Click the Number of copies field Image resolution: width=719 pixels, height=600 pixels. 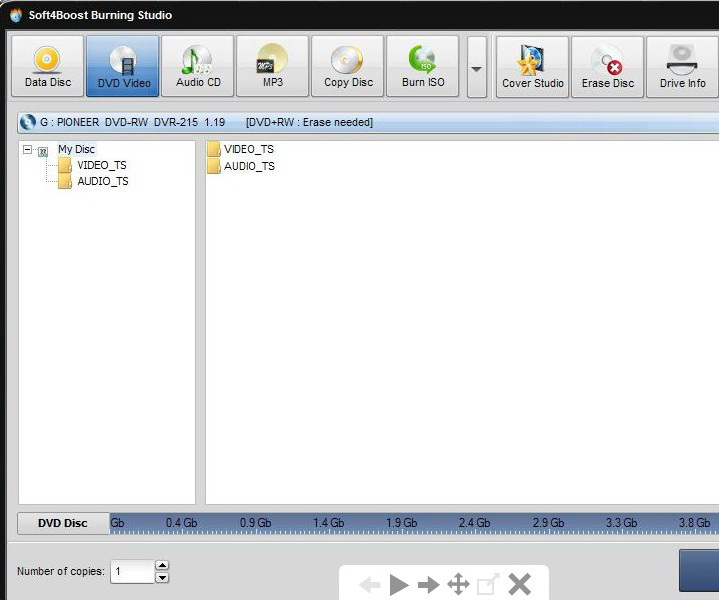[132, 572]
